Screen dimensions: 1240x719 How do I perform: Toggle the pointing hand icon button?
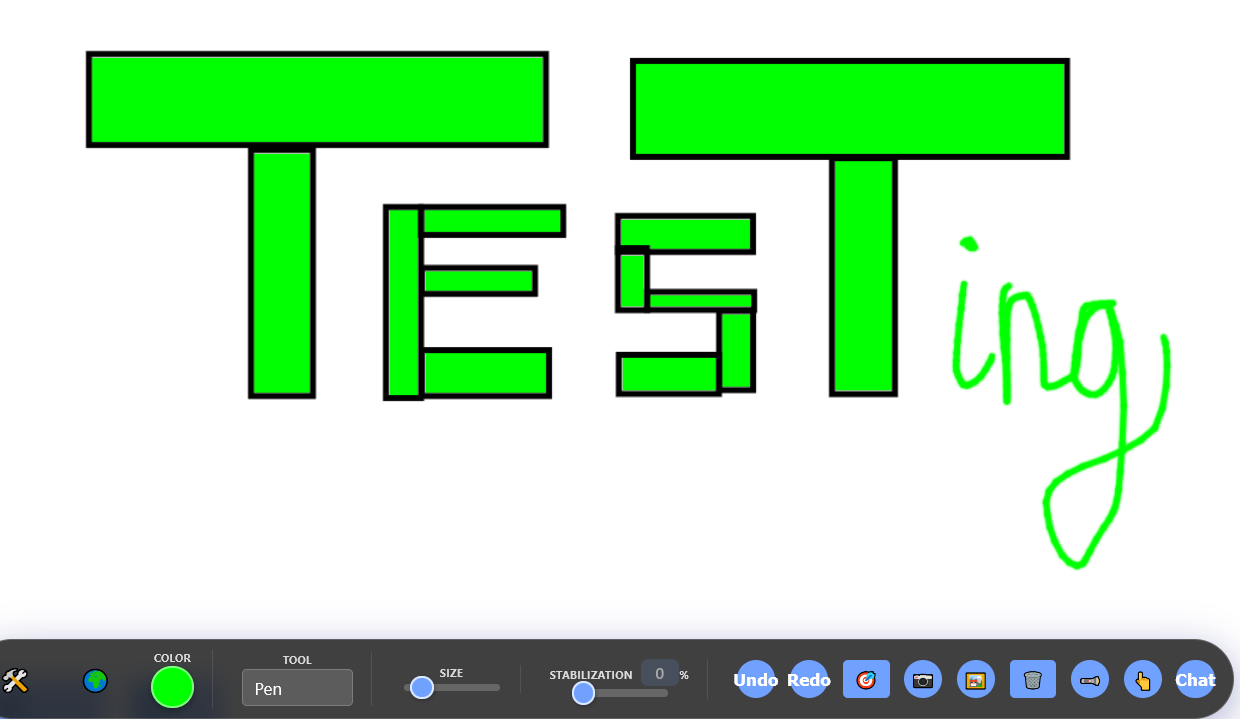click(x=1143, y=680)
